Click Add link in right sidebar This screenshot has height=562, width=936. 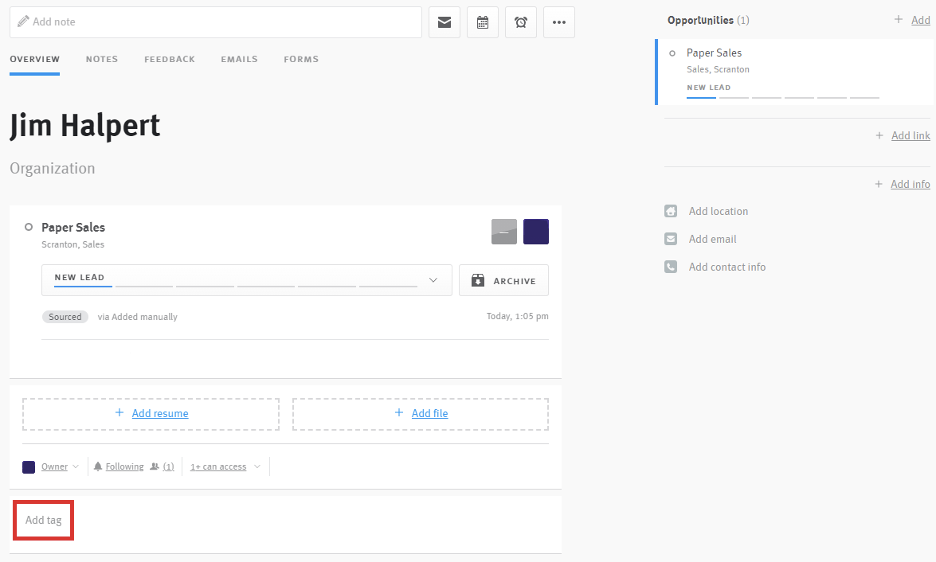pos(911,136)
